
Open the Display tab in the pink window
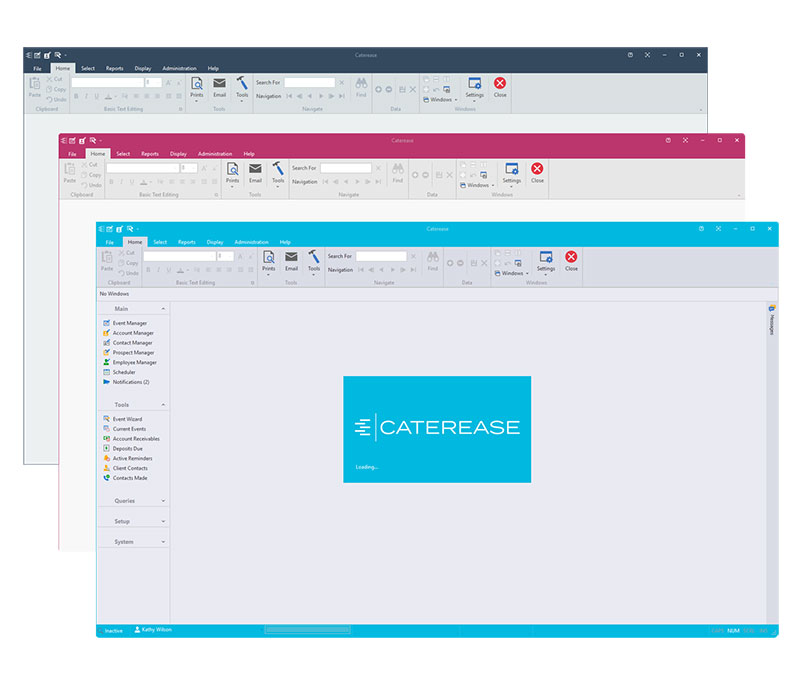178,154
